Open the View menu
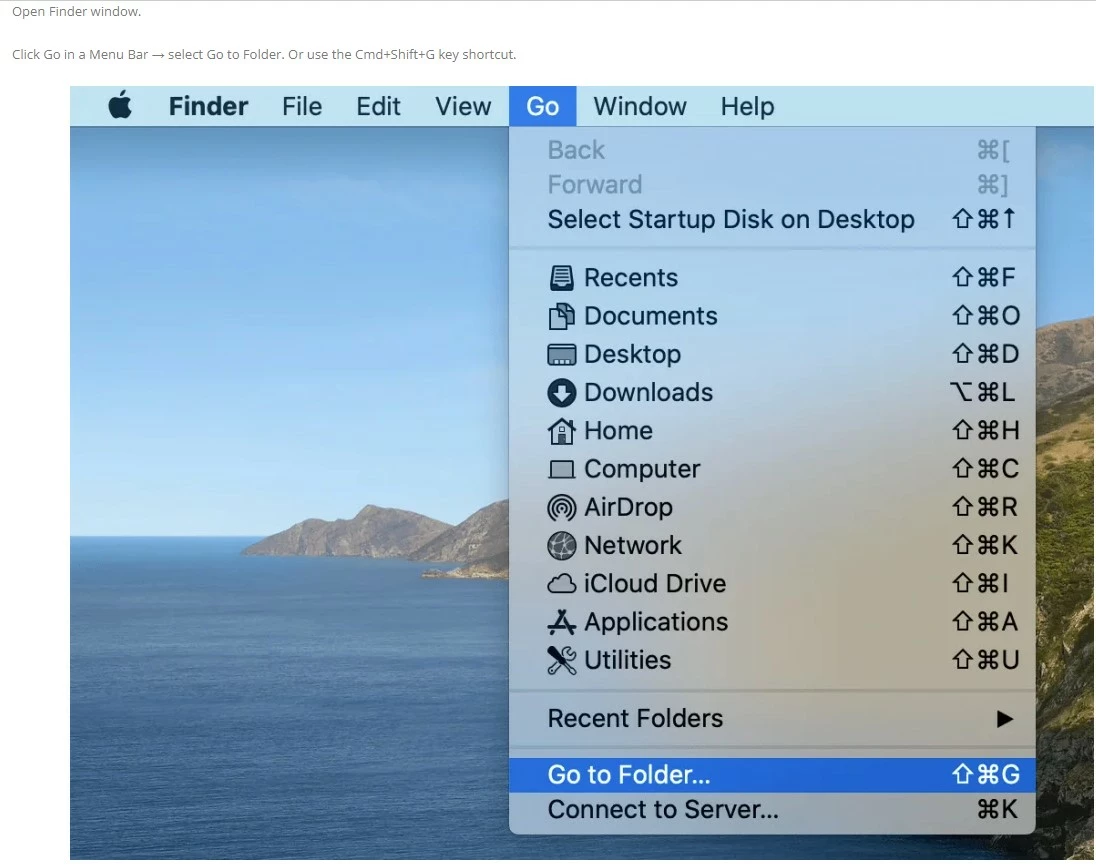The width and height of the screenshot is (1096, 868). 463,106
